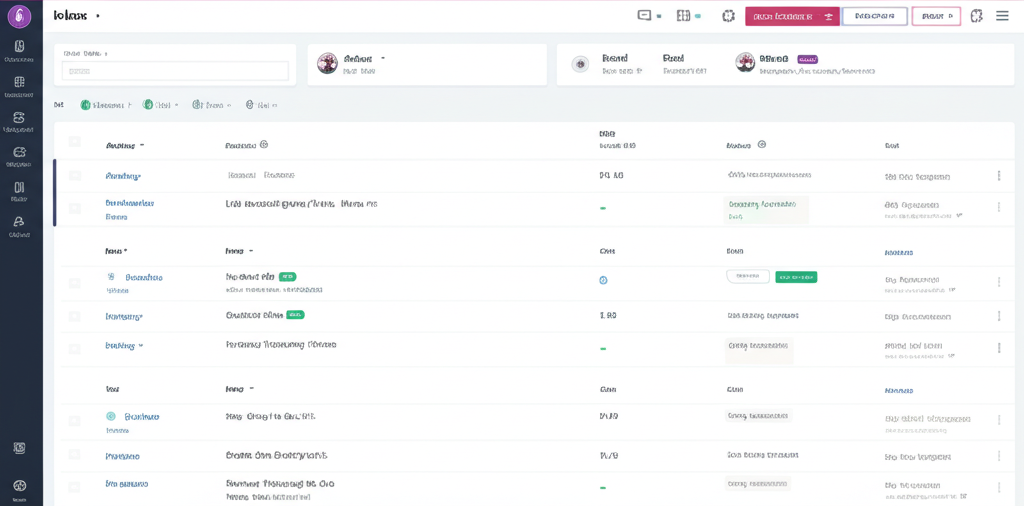This screenshot has height=506, width=1024.
Task: Click the dashed-circle icon left of crimson button
Action: (x=728, y=16)
